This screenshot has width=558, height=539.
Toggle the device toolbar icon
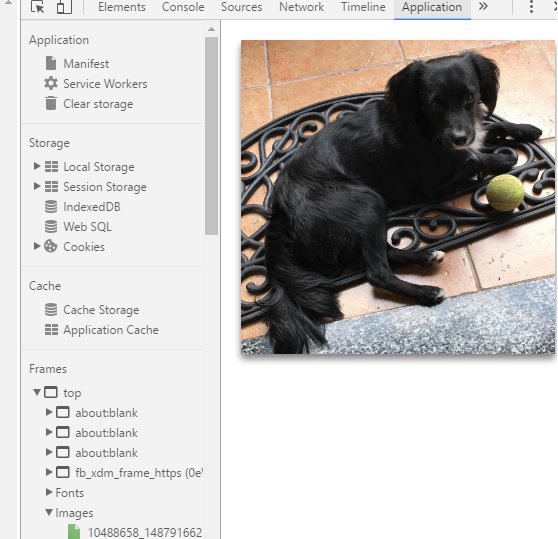click(x=64, y=7)
